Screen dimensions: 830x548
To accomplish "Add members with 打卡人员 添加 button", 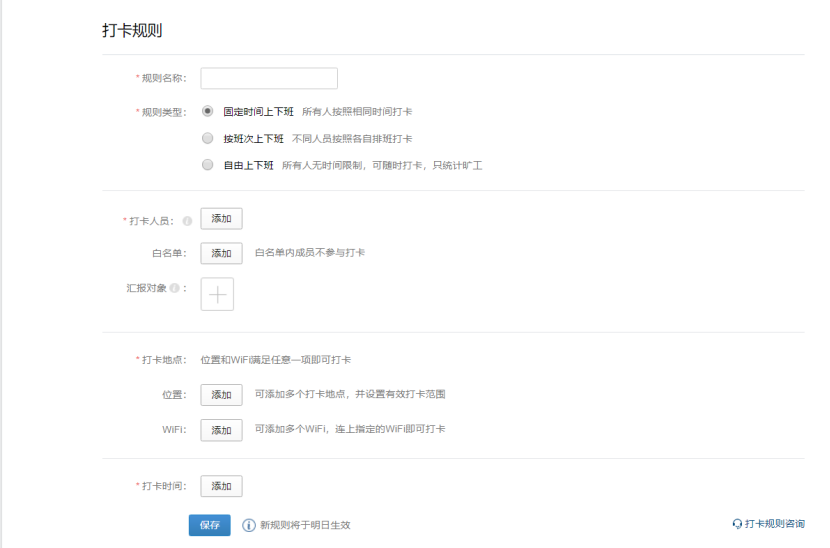I will tap(221, 219).
